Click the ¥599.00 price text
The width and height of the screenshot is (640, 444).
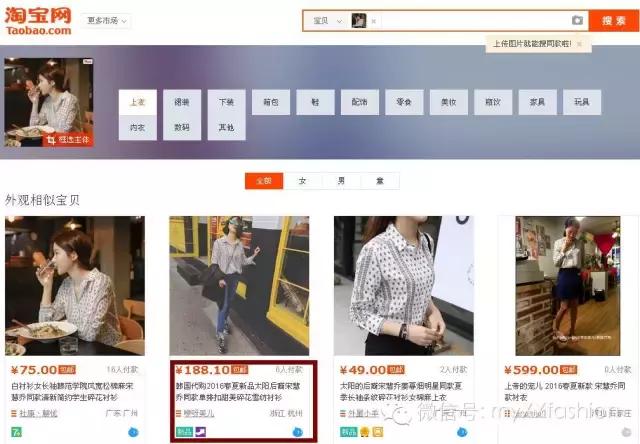(532, 370)
